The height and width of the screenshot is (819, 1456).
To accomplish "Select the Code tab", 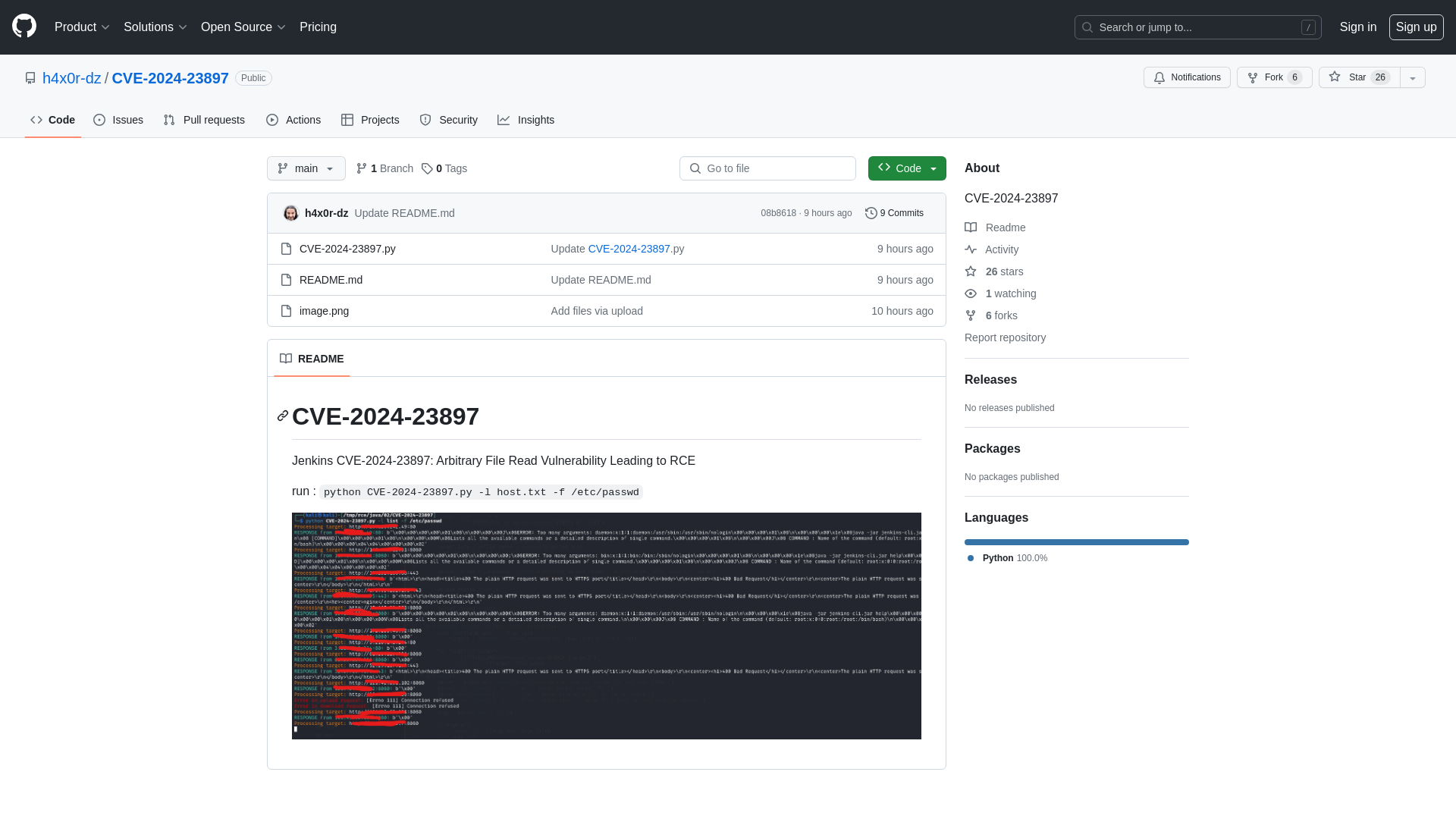I will coord(52,119).
